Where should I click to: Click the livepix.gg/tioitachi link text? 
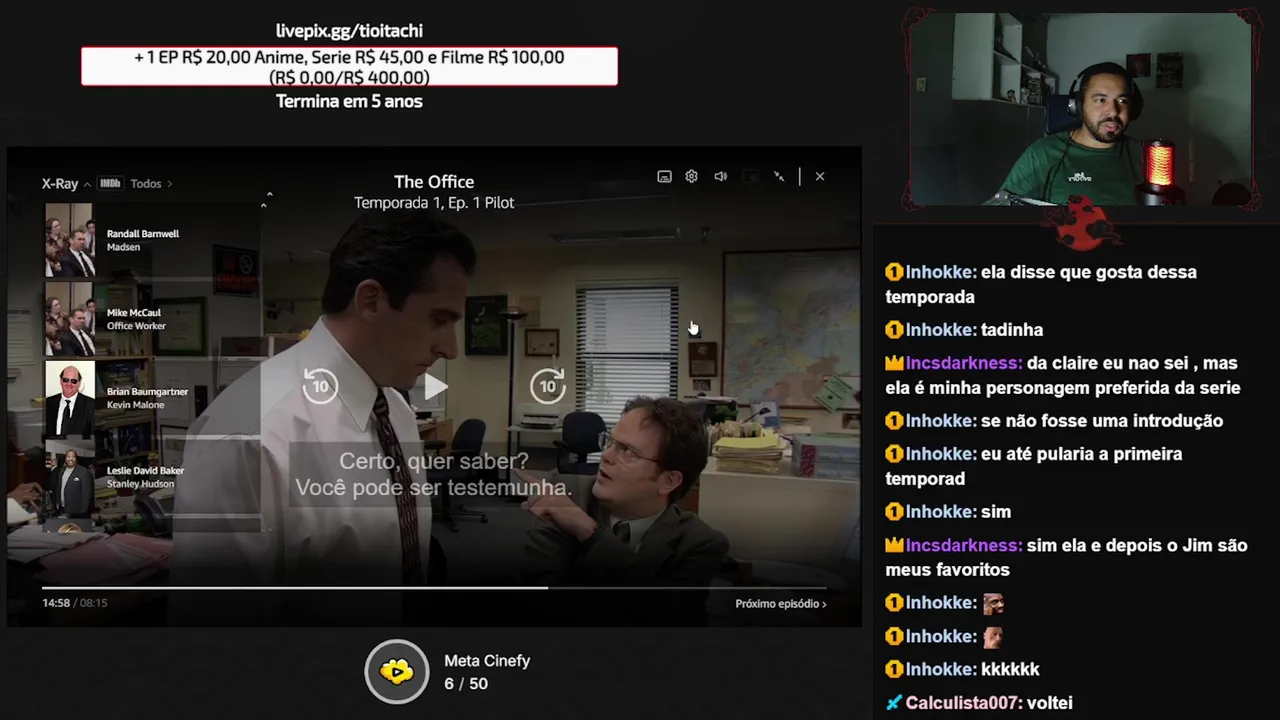[x=349, y=31]
